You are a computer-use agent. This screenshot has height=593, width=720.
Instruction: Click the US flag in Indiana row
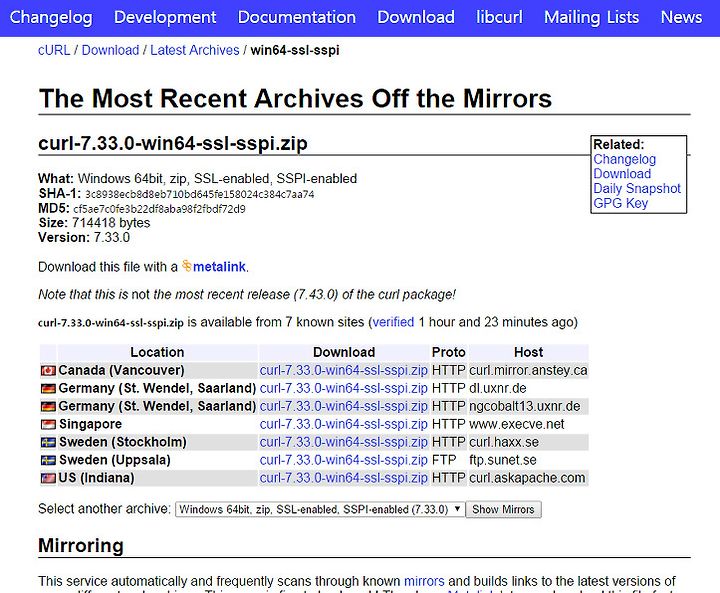coord(48,478)
